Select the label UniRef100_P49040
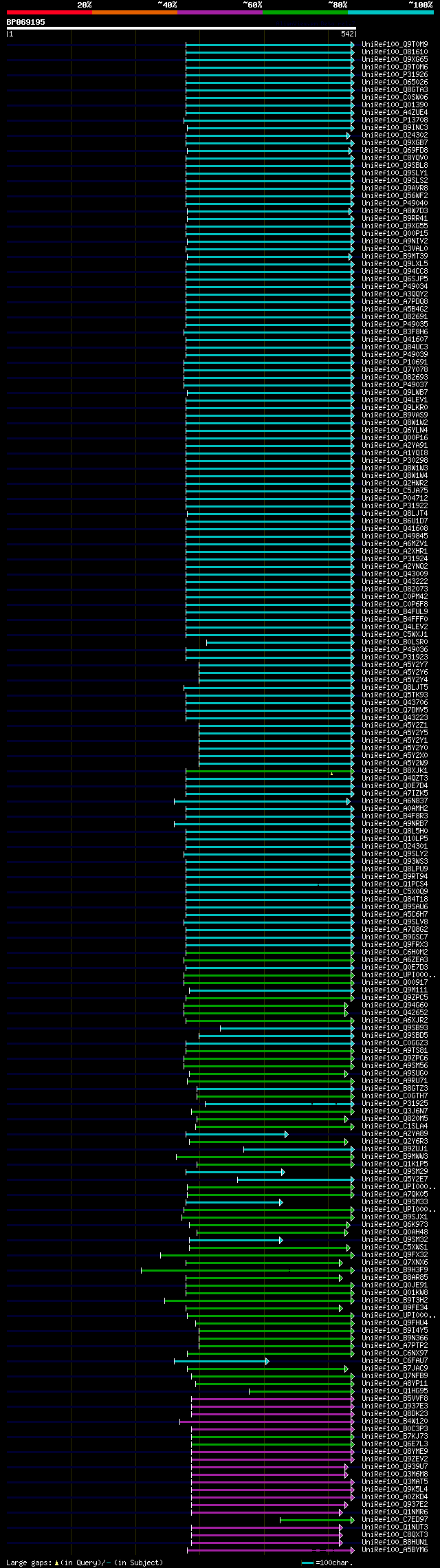 click(x=395, y=204)
